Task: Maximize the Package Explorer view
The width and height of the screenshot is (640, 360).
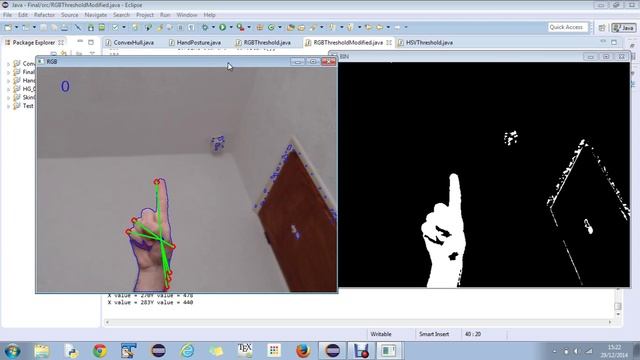Action: pyautogui.click(x=91, y=42)
